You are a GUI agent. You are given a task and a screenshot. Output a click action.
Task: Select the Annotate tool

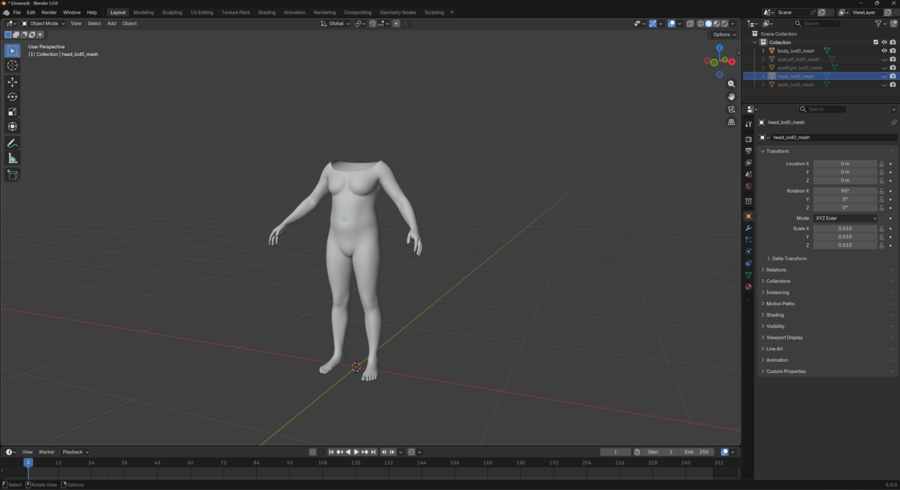tap(12, 143)
